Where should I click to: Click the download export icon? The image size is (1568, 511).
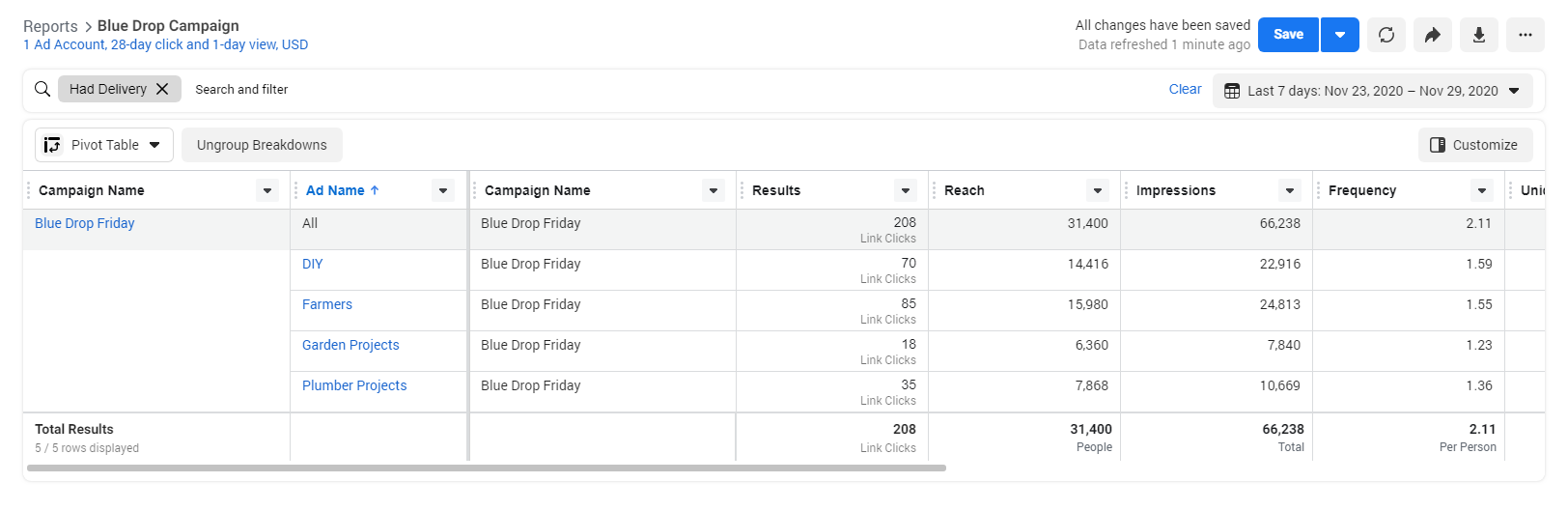(x=1479, y=35)
